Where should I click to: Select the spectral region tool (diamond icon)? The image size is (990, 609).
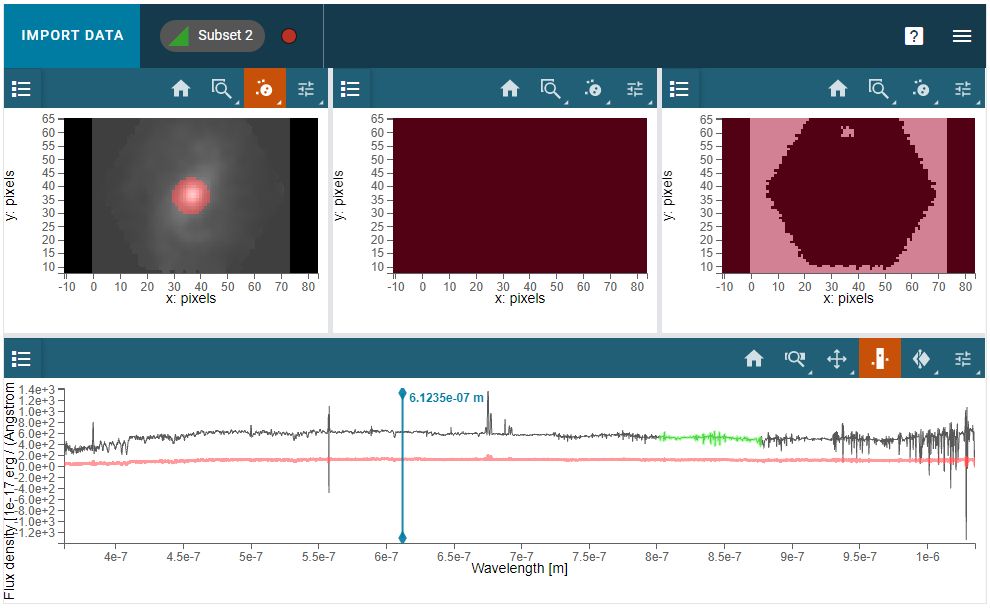[x=920, y=358]
